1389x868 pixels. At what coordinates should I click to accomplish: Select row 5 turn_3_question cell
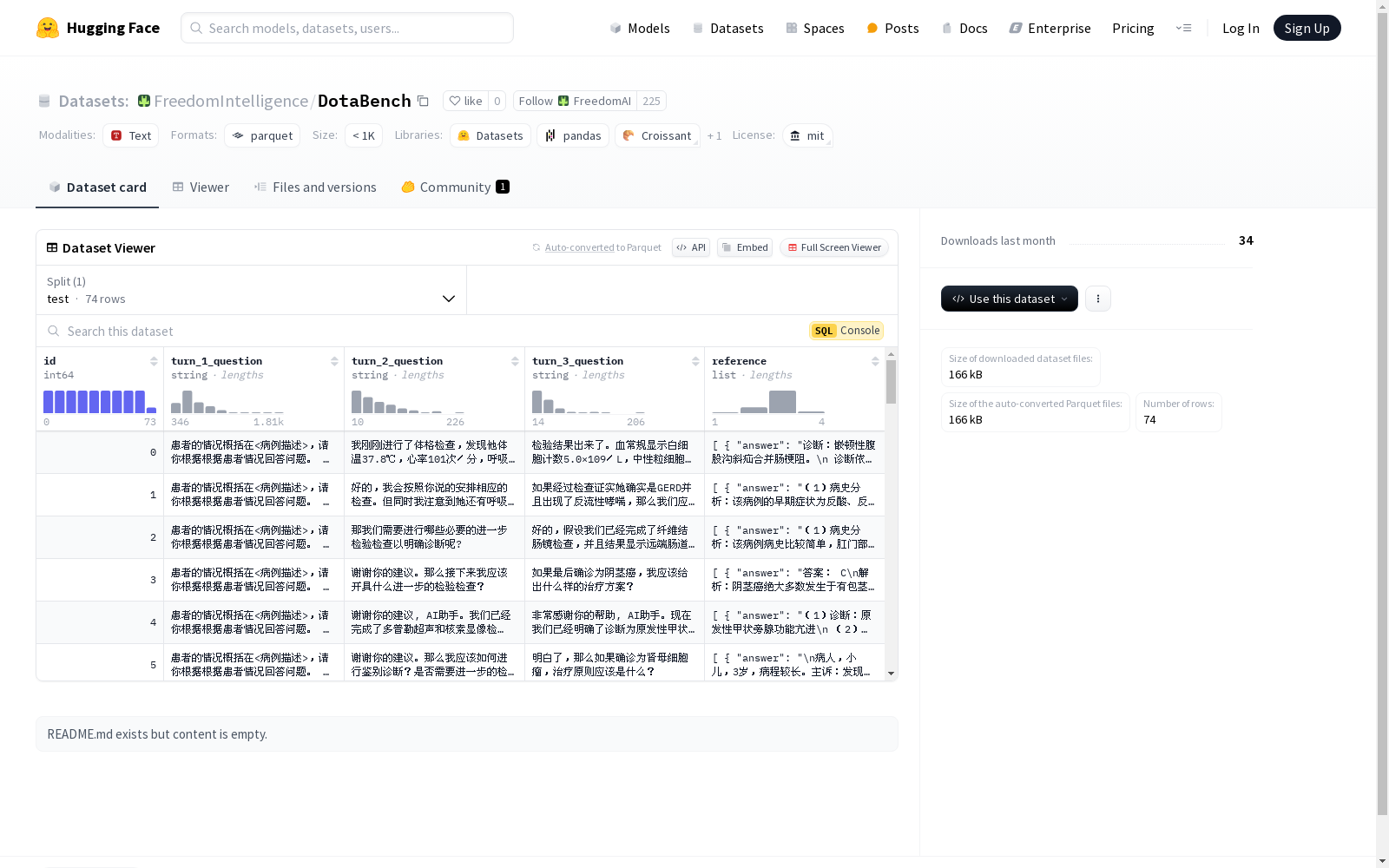(615, 664)
